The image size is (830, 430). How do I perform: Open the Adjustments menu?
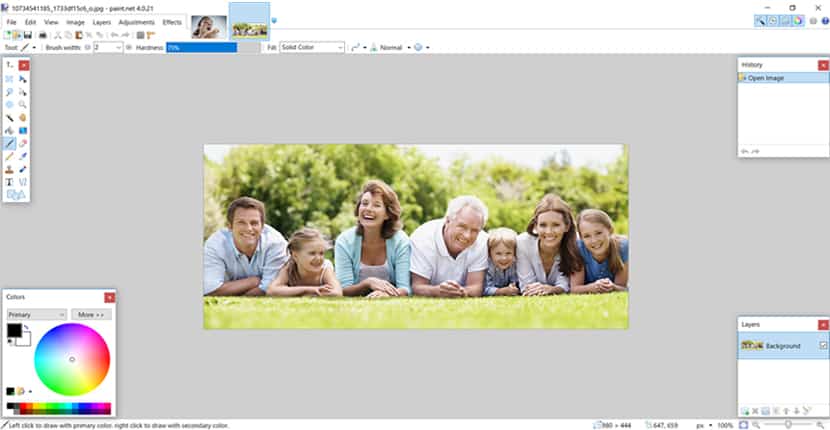[137, 22]
